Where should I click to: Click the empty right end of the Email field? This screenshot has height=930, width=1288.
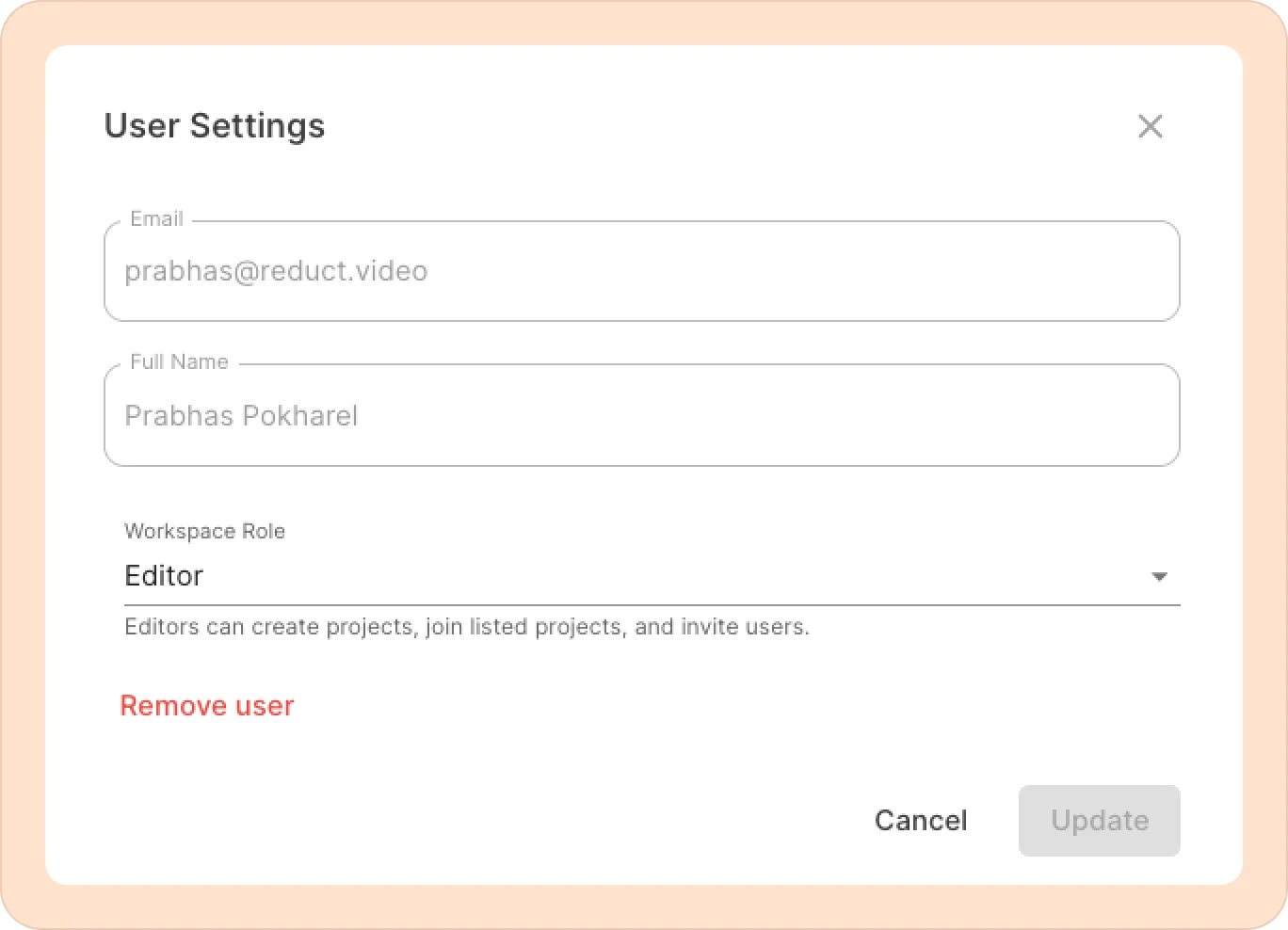pyautogui.click(x=1083, y=271)
